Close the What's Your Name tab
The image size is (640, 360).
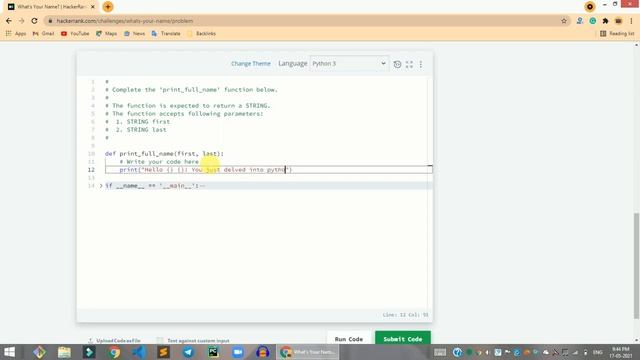click(93, 7)
